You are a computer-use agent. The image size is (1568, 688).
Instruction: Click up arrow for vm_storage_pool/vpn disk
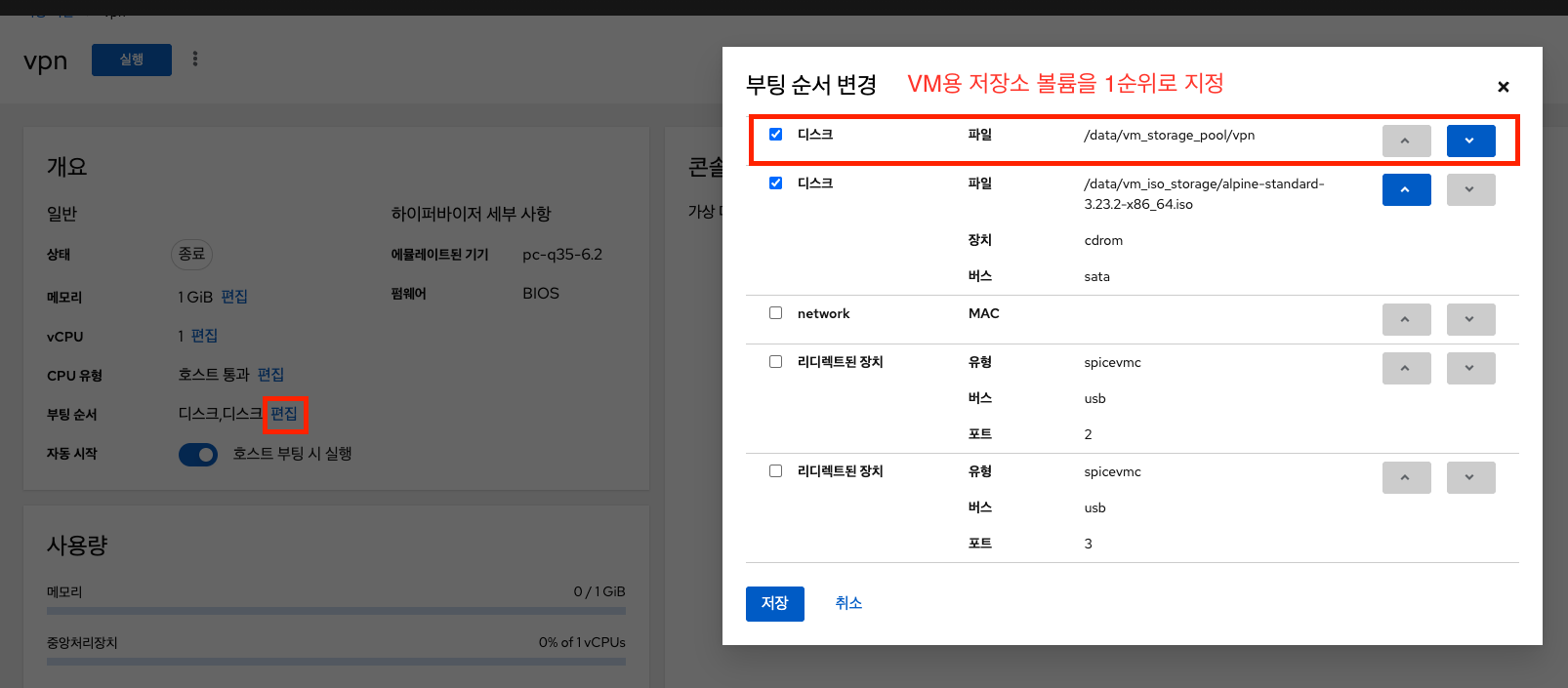[1406, 141]
